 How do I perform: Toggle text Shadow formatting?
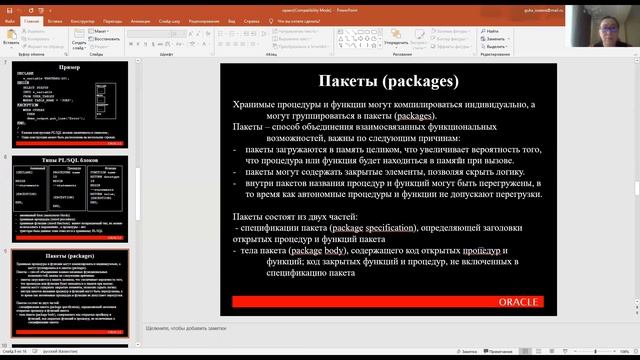tap(153, 44)
